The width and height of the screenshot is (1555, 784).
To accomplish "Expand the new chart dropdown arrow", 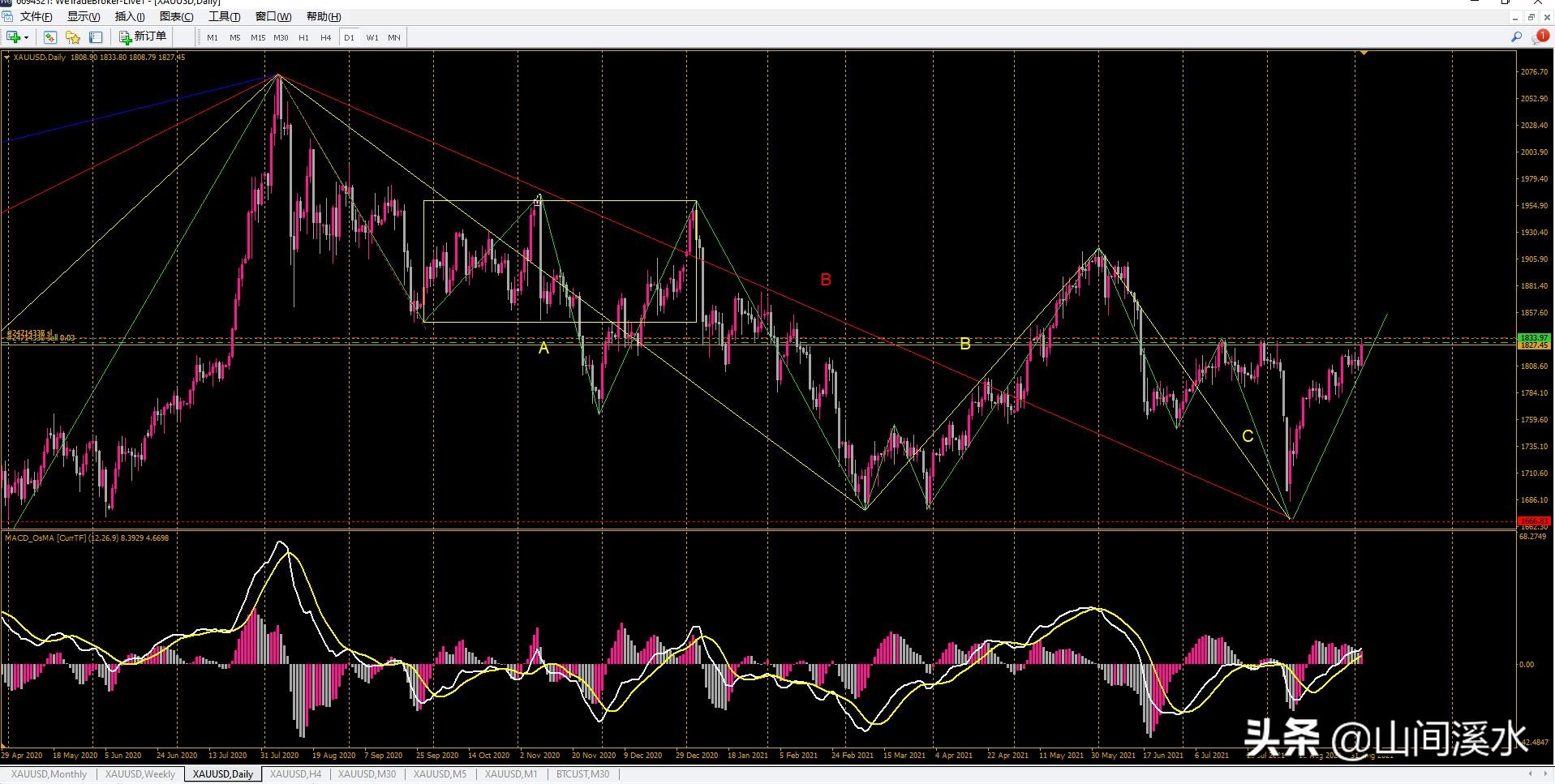I will coord(26,37).
